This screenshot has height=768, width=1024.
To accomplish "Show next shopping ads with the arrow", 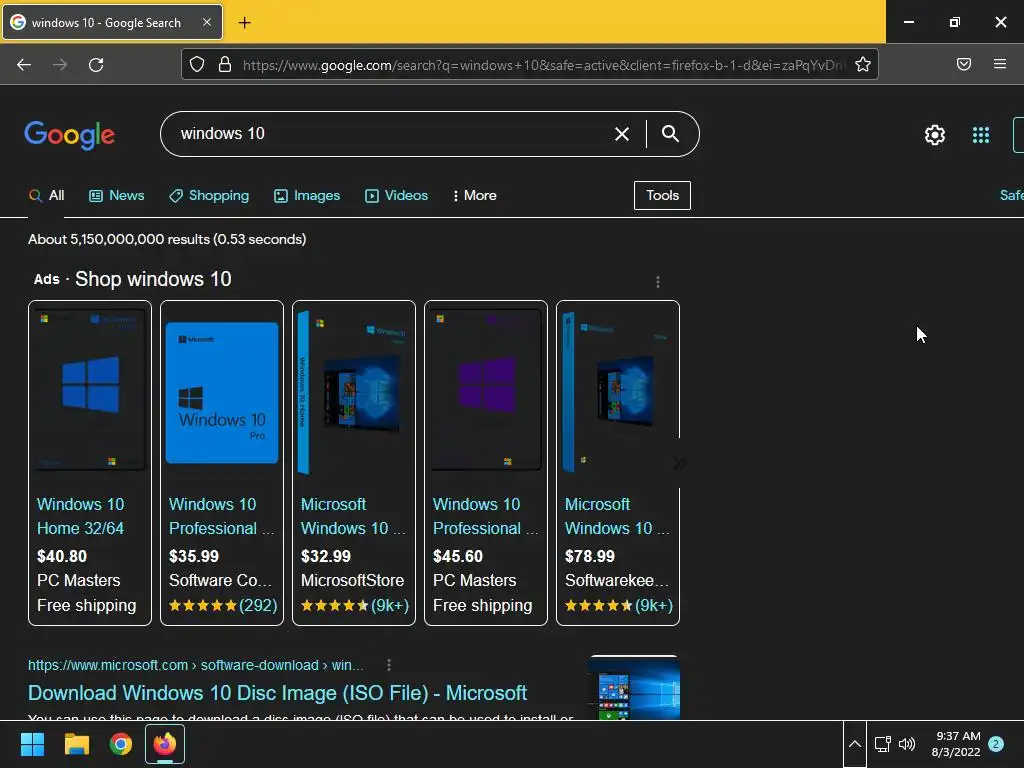I will [x=680, y=463].
